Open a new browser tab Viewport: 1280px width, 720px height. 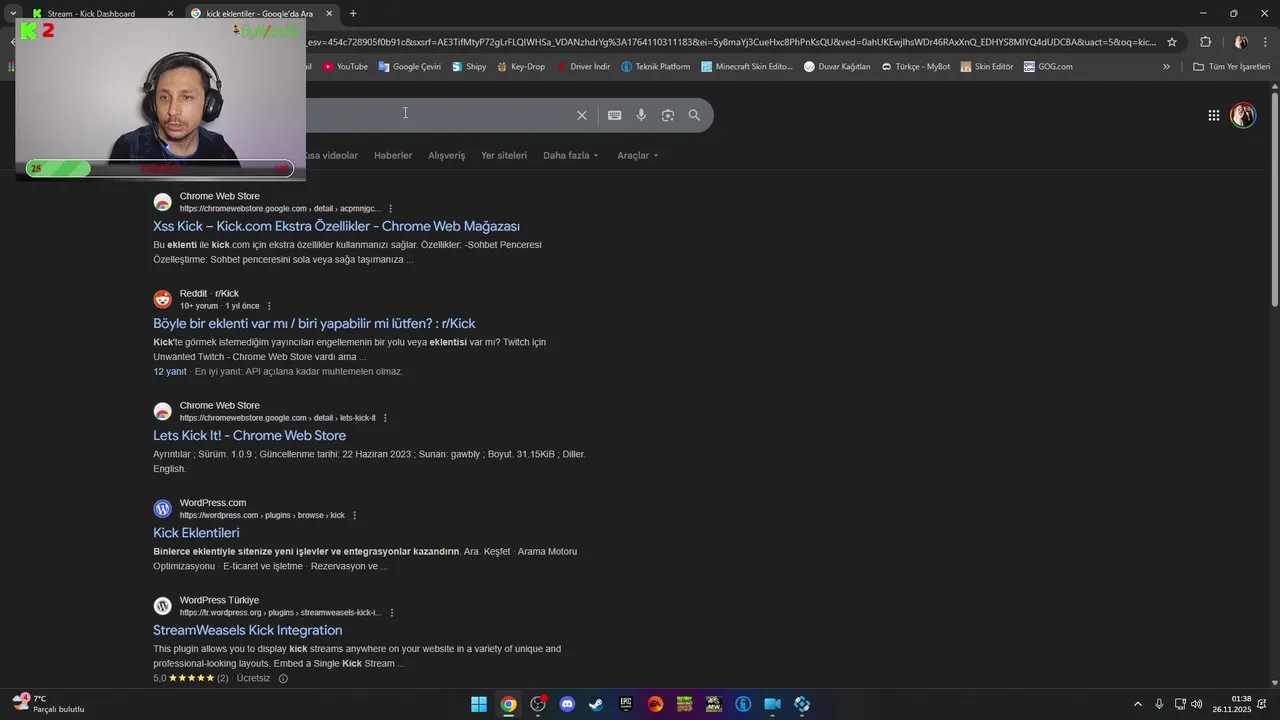(x=353, y=13)
